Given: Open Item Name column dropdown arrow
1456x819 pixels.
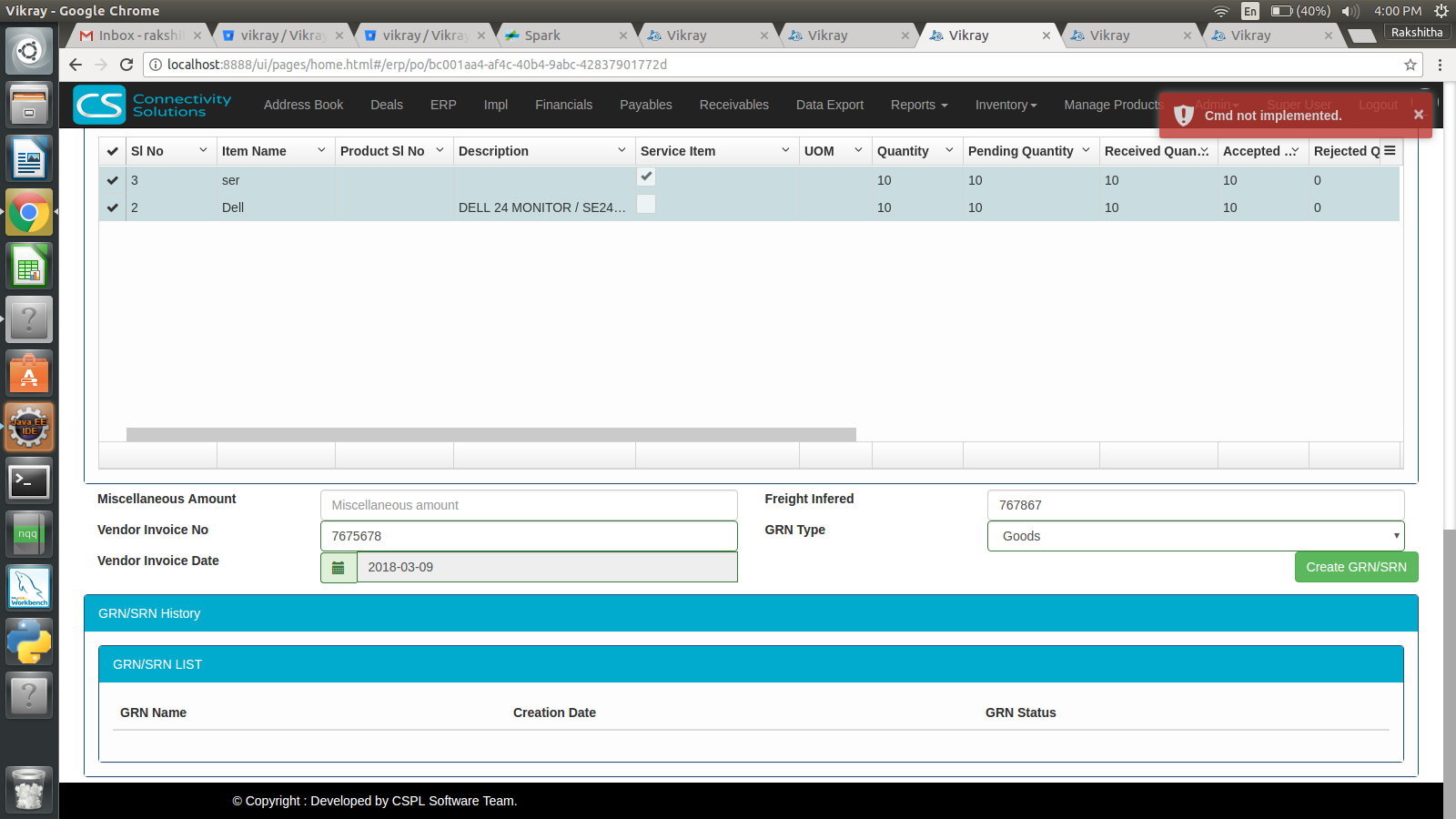Looking at the screenshot, I should (x=321, y=150).
